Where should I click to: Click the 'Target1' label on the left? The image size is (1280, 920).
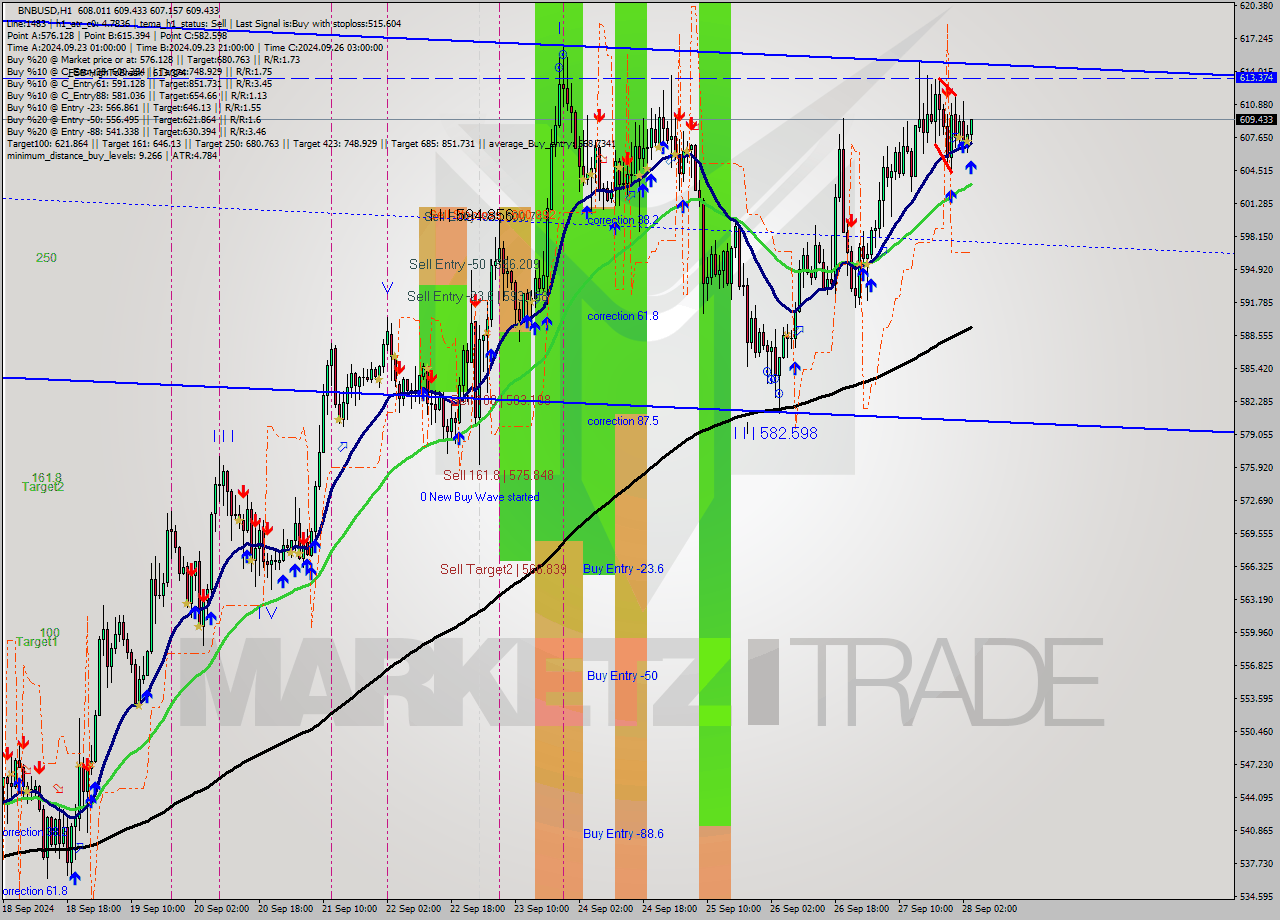36,642
